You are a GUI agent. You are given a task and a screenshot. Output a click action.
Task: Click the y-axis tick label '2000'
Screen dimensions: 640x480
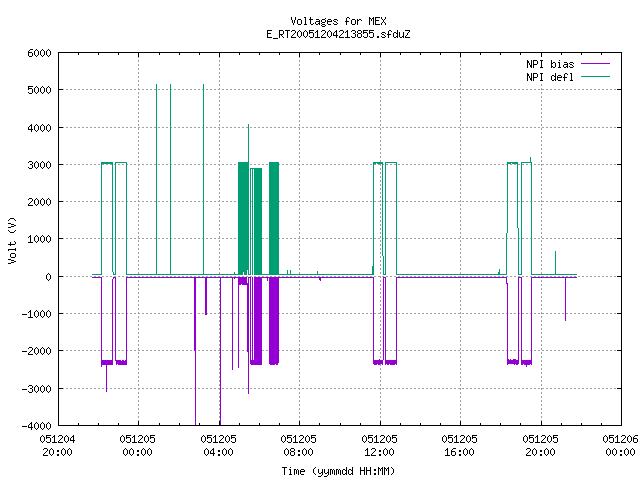39,202
